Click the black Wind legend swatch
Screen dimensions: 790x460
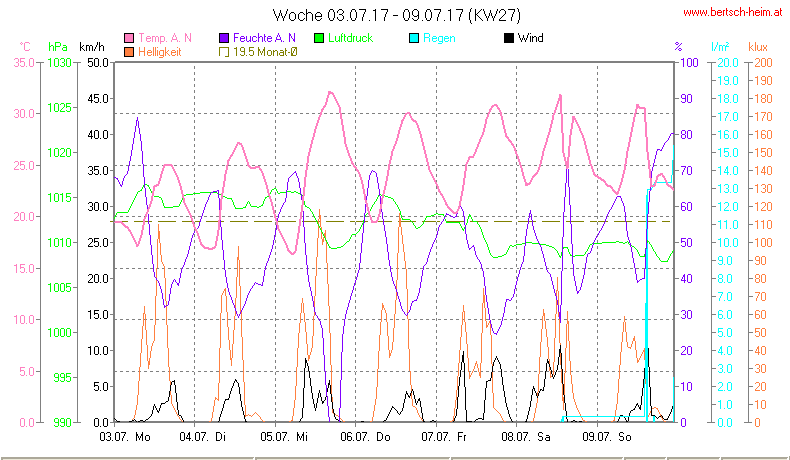(x=510, y=38)
